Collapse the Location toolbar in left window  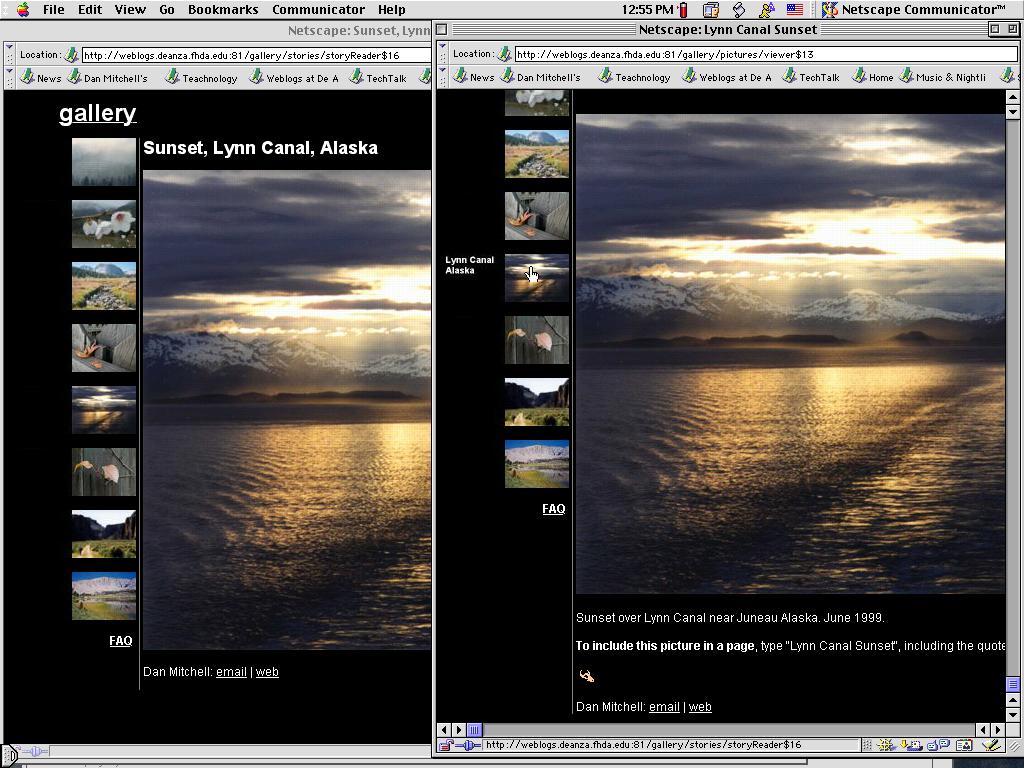pyautogui.click(x=9, y=55)
